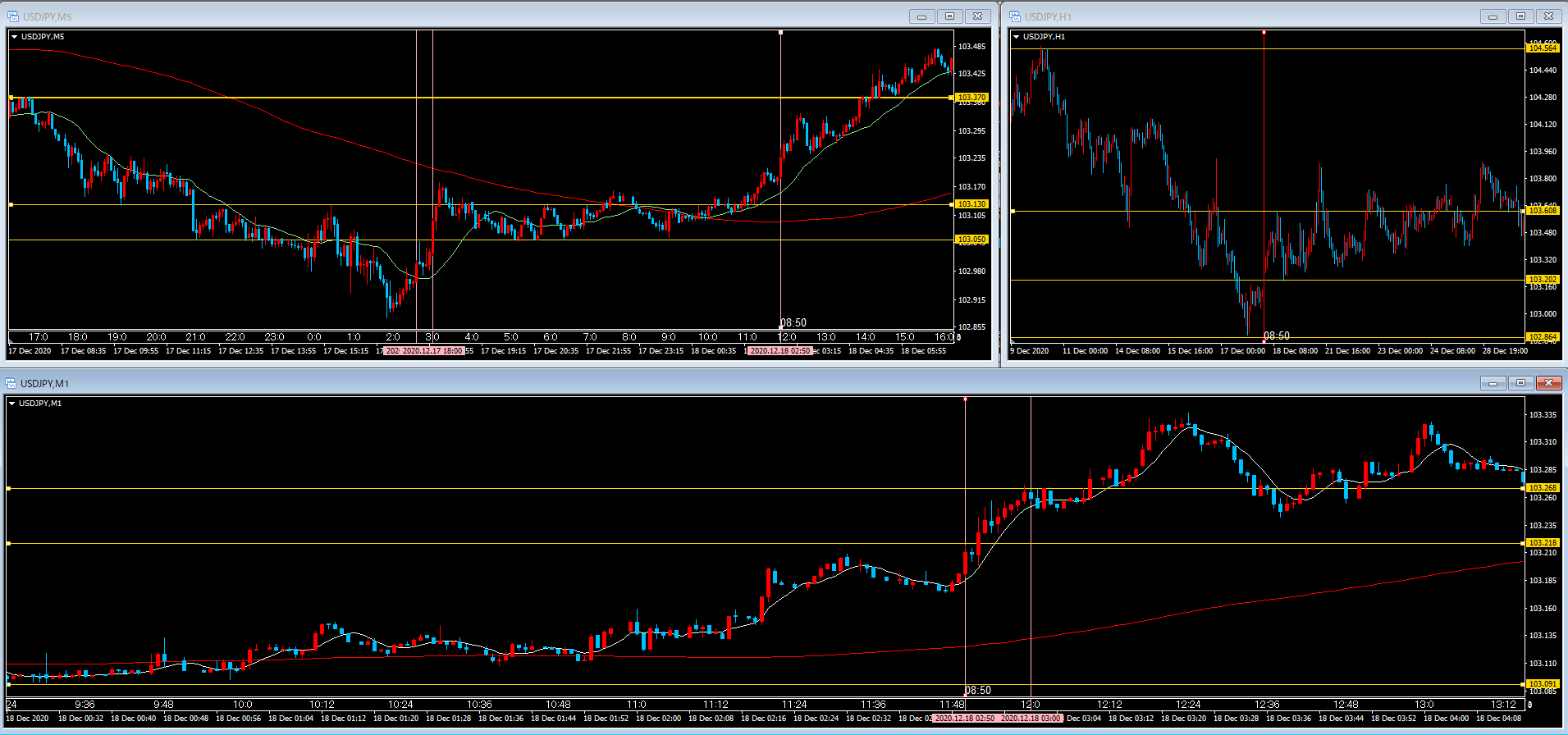Select the 103.370 price label in M5 chart
The height and width of the screenshot is (735, 1568).
(x=971, y=98)
